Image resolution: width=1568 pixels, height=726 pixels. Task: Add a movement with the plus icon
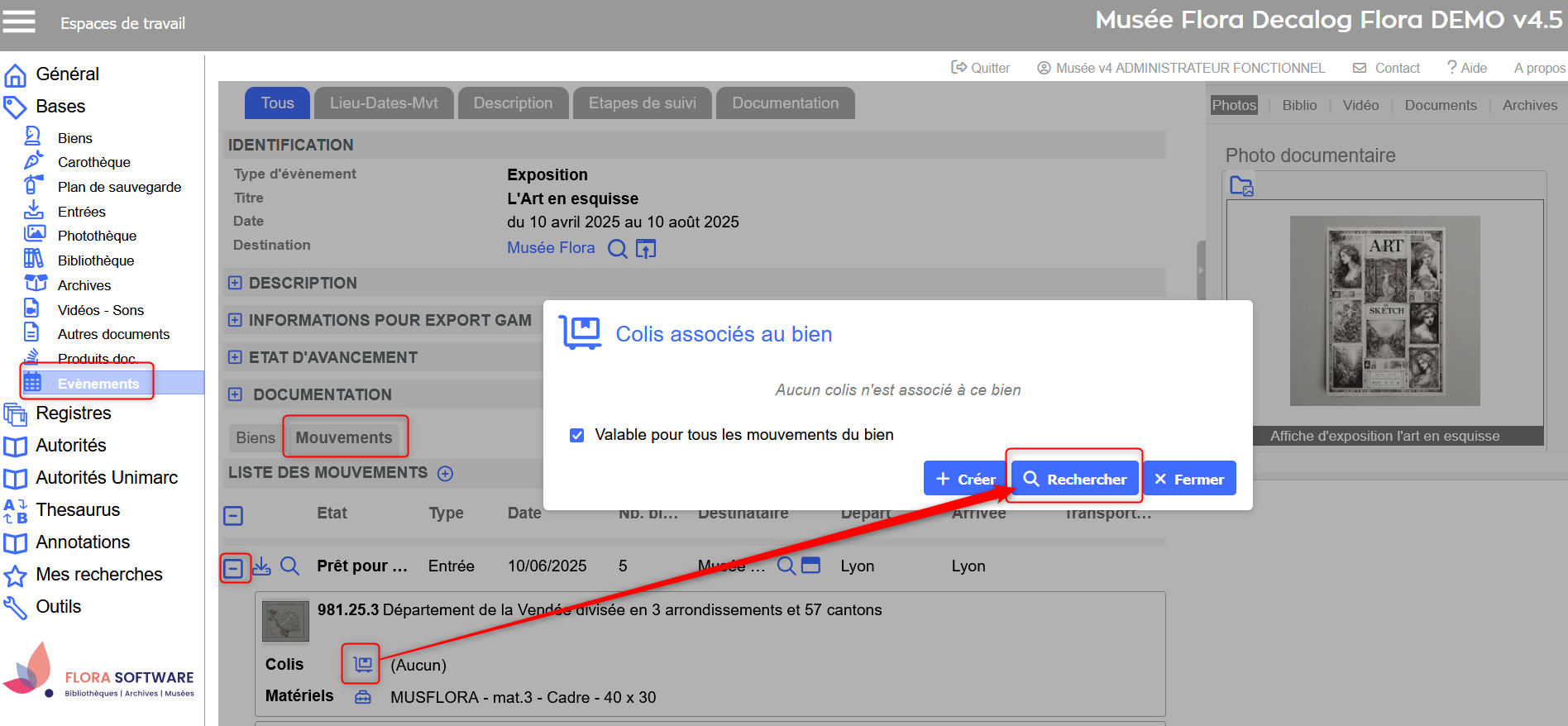click(x=445, y=473)
